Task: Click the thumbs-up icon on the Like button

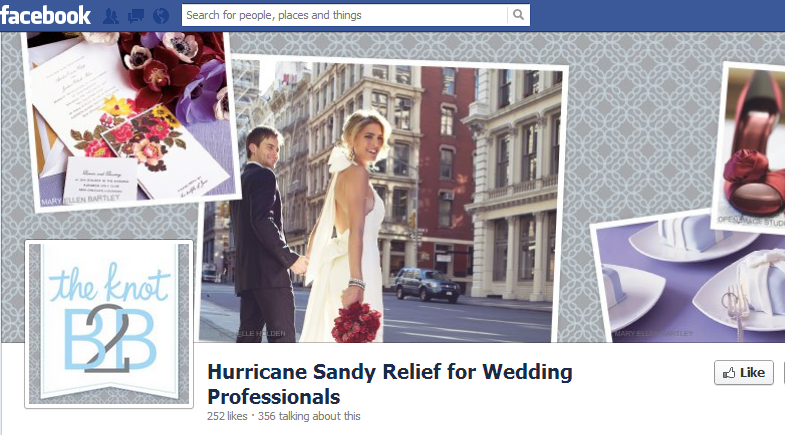Action: click(729, 372)
